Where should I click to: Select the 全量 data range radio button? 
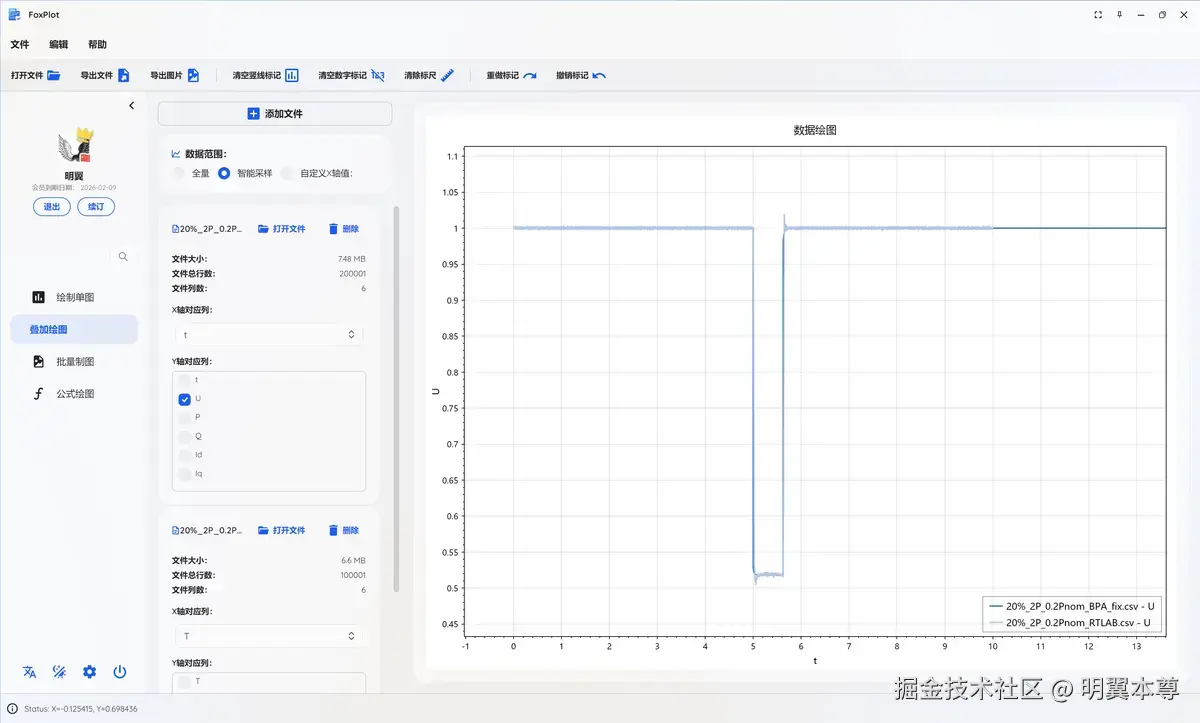click(179, 173)
